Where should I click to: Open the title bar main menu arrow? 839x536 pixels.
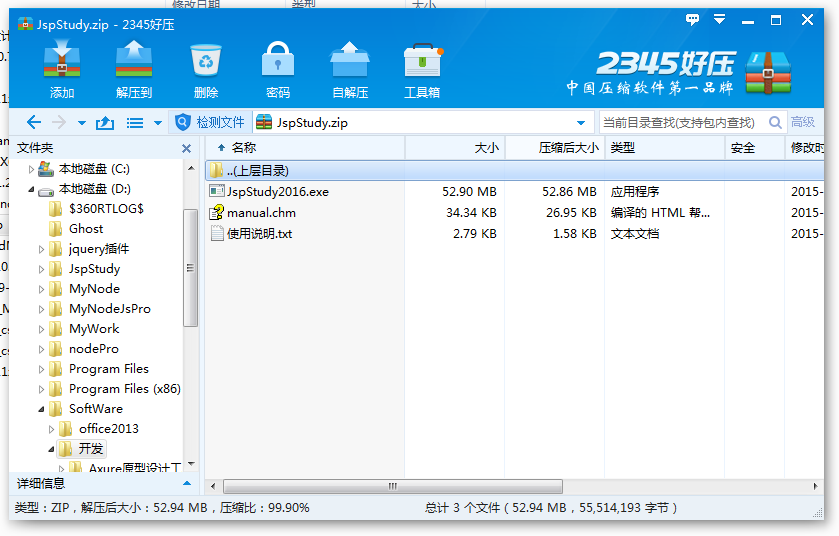720,20
